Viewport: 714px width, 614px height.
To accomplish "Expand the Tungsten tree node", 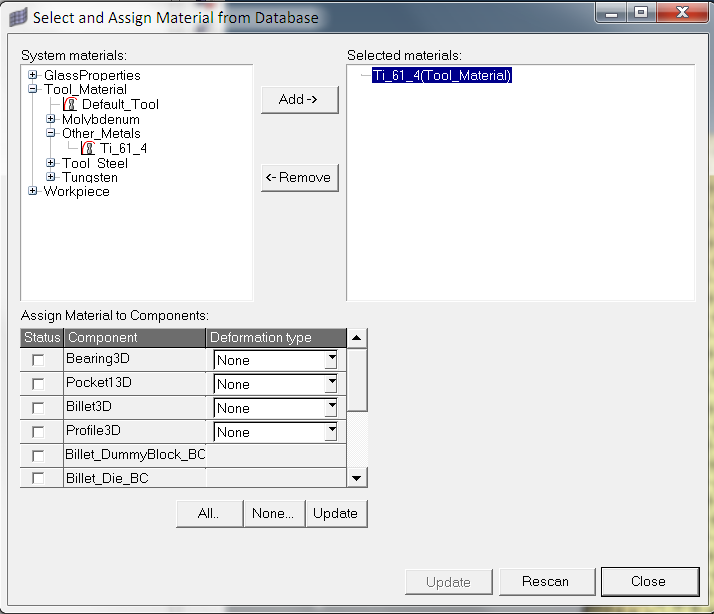I will [51, 177].
